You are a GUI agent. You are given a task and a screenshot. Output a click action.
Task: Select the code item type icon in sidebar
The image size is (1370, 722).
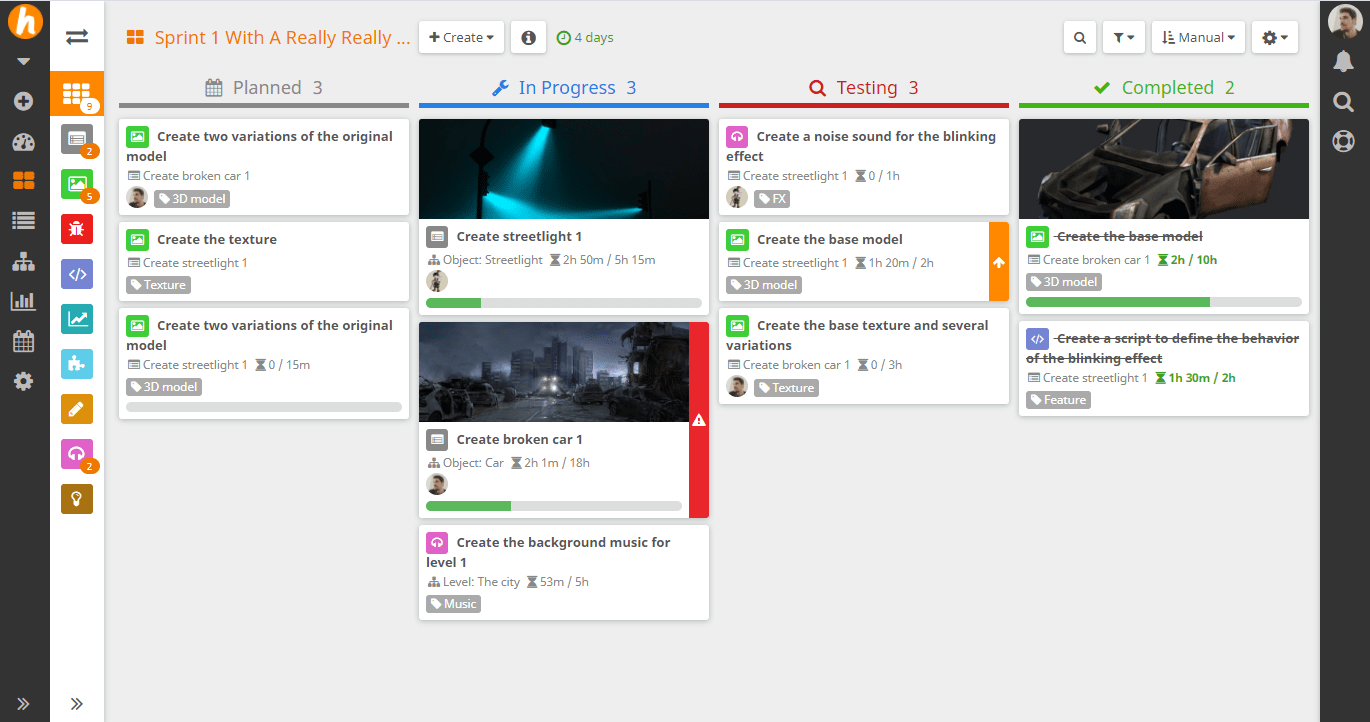click(x=77, y=274)
